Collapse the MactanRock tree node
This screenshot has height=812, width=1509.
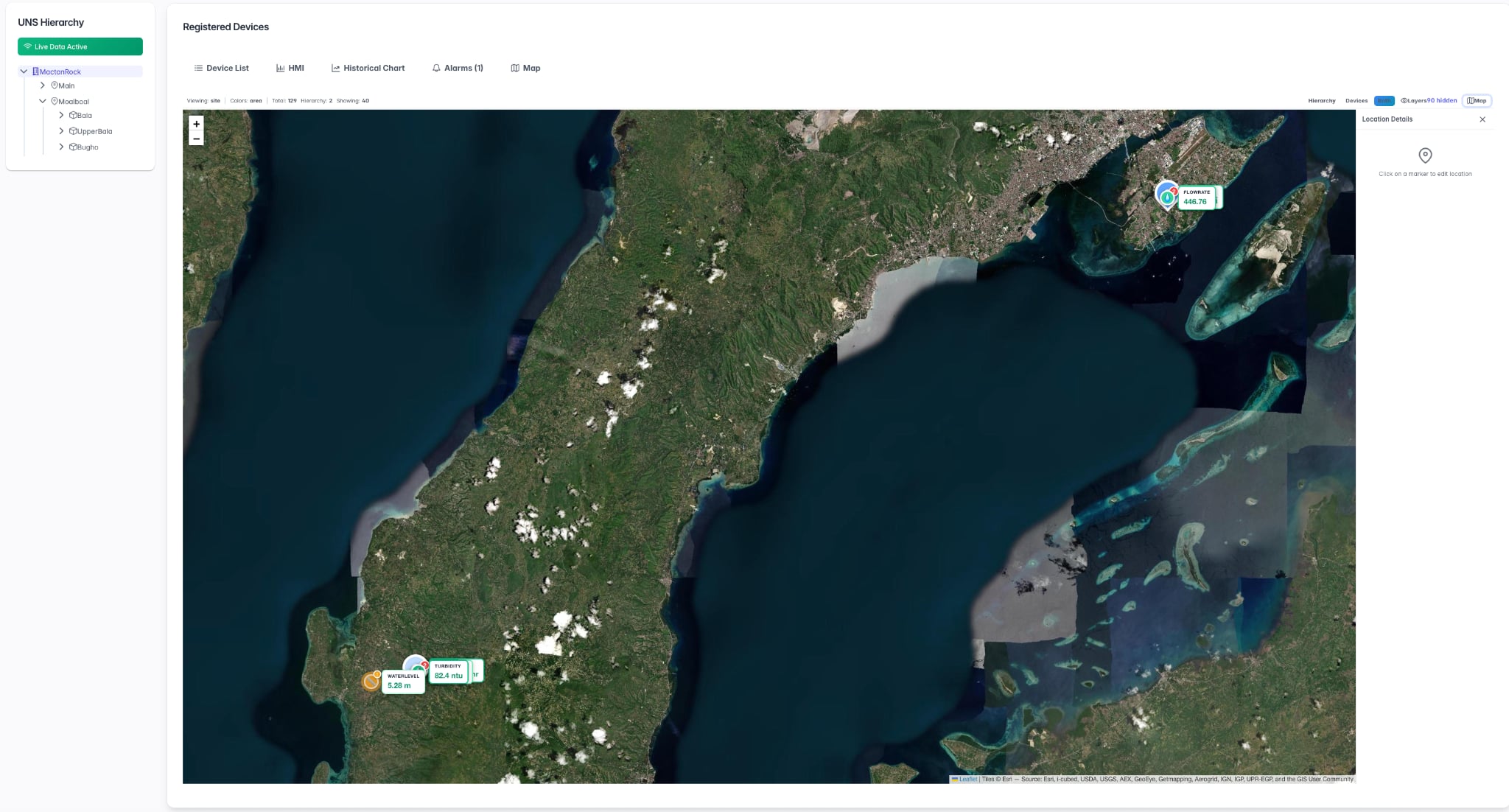pos(24,71)
